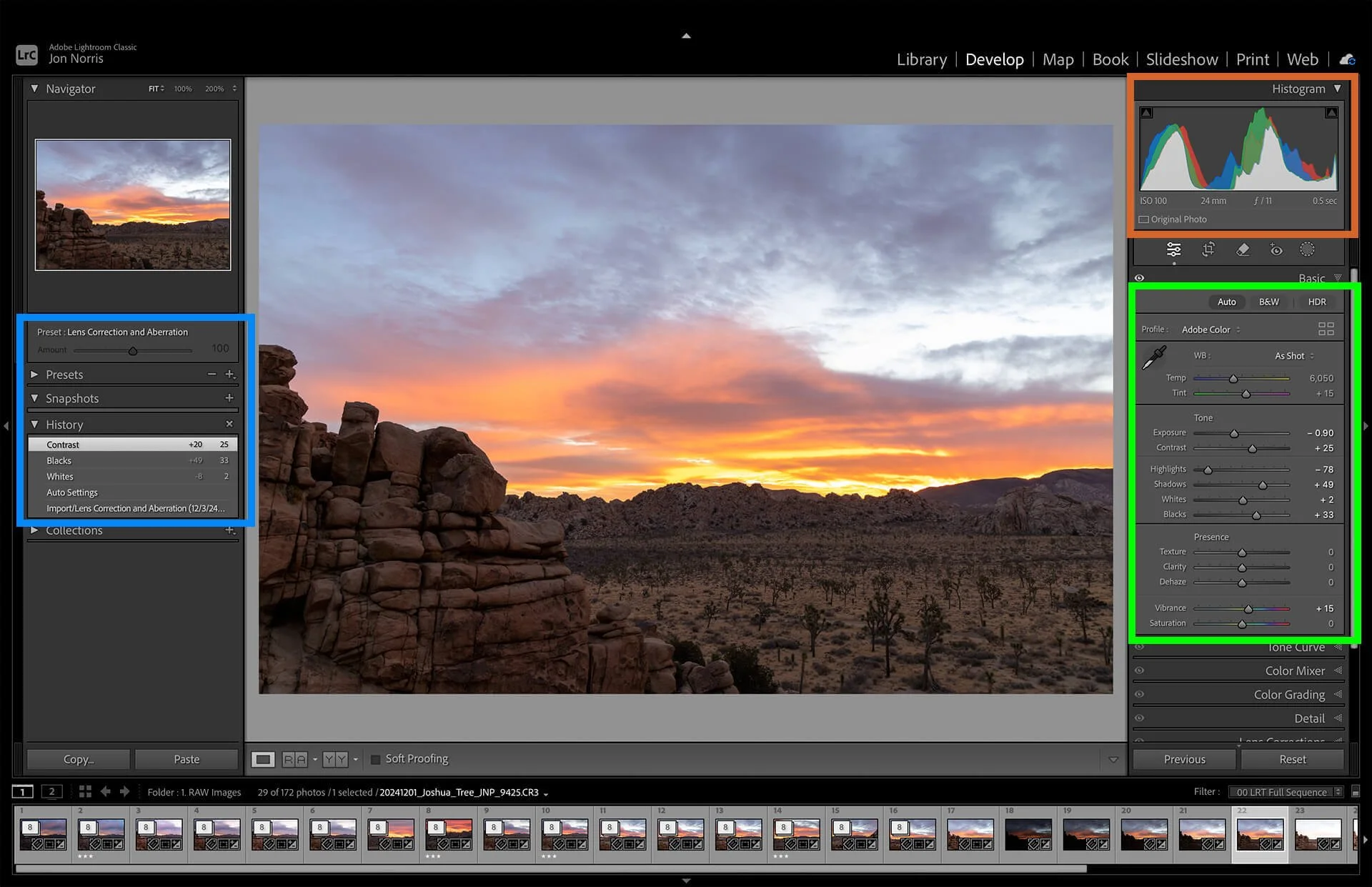The width and height of the screenshot is (1372, 887).
Task: Select the Crop overlay tool icon
Action: [1208, 249]
